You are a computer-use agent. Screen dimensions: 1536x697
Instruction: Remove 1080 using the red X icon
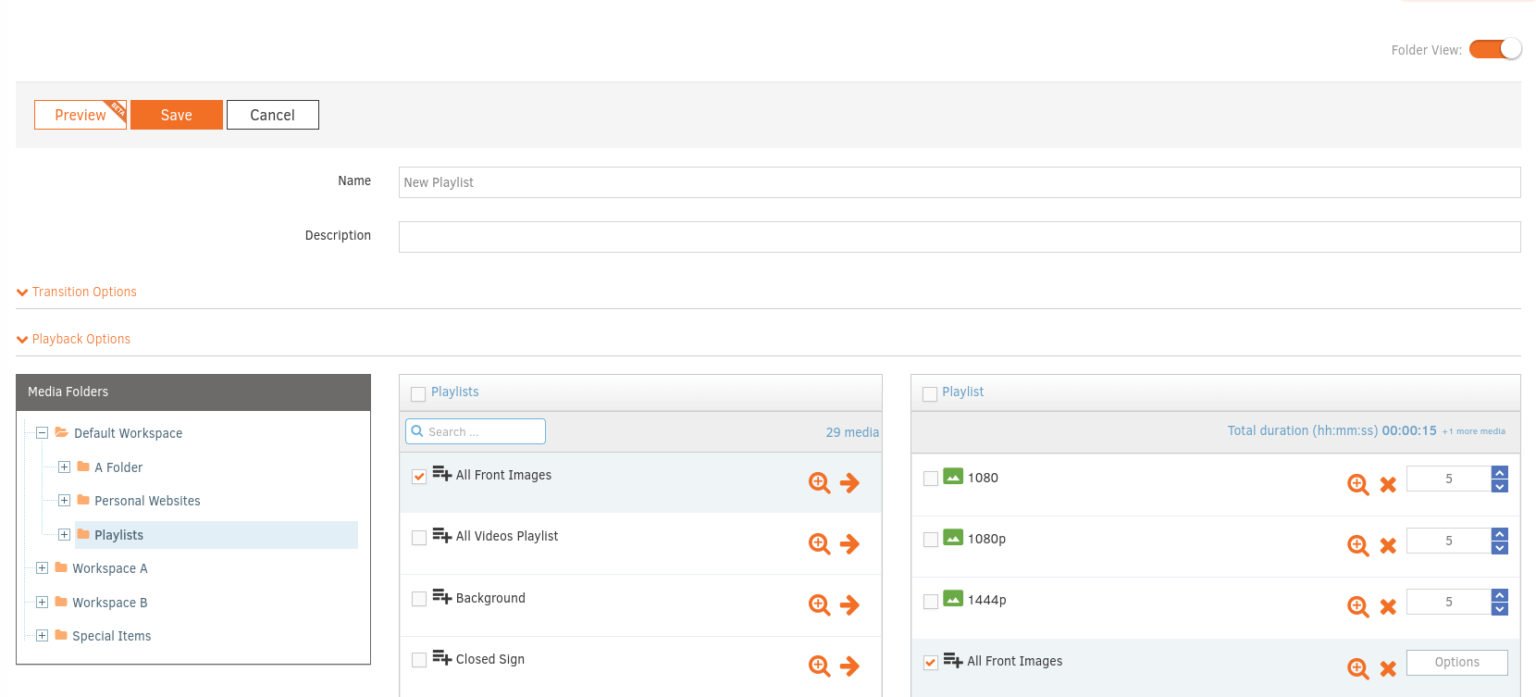(1388, 484)
